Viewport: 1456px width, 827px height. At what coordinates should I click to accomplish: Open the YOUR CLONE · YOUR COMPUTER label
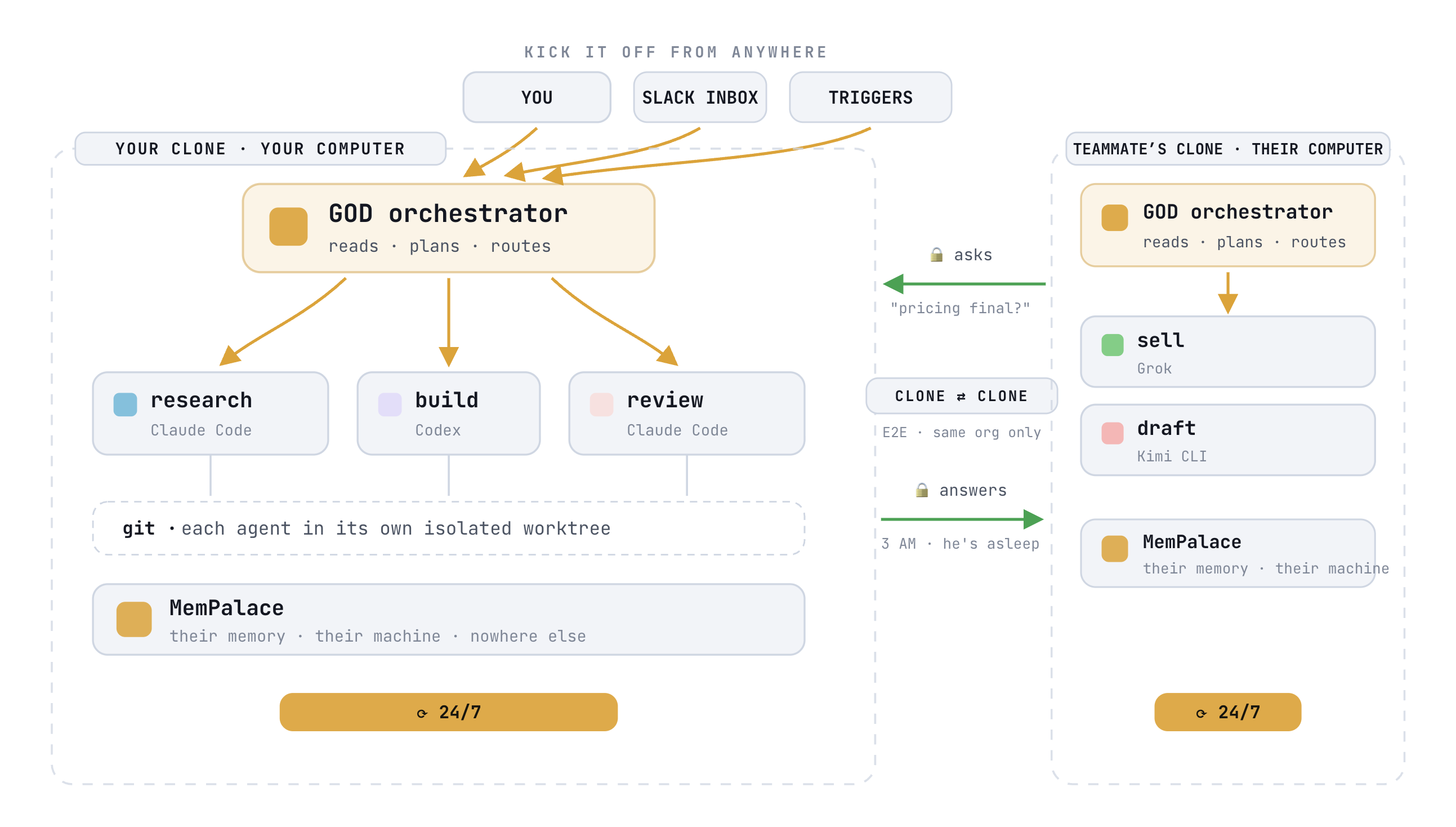[260, 149]
